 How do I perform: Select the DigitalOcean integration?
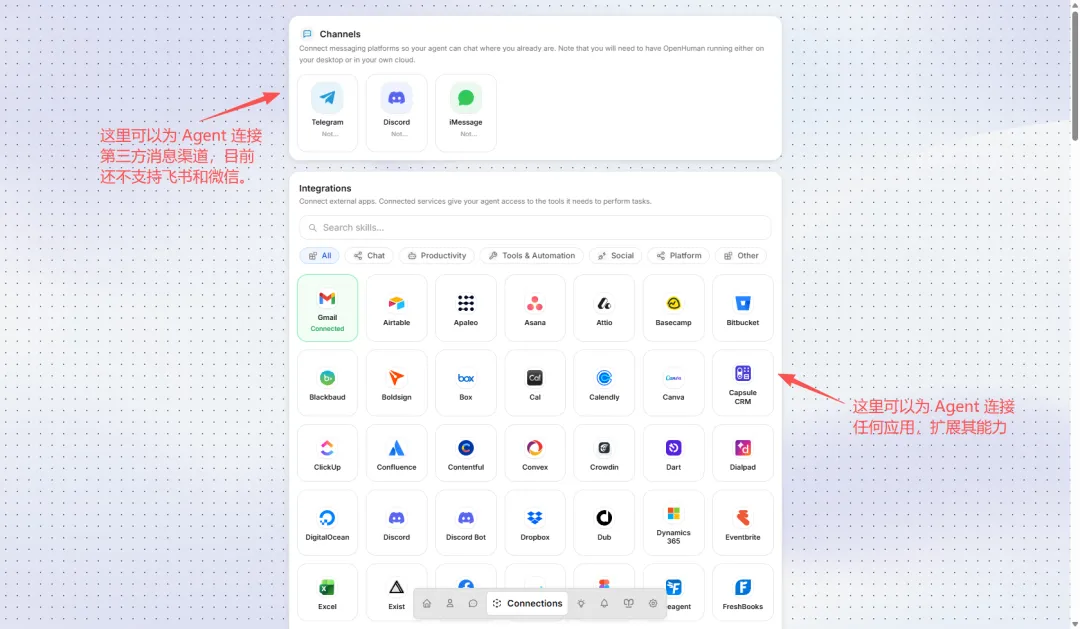327,523
